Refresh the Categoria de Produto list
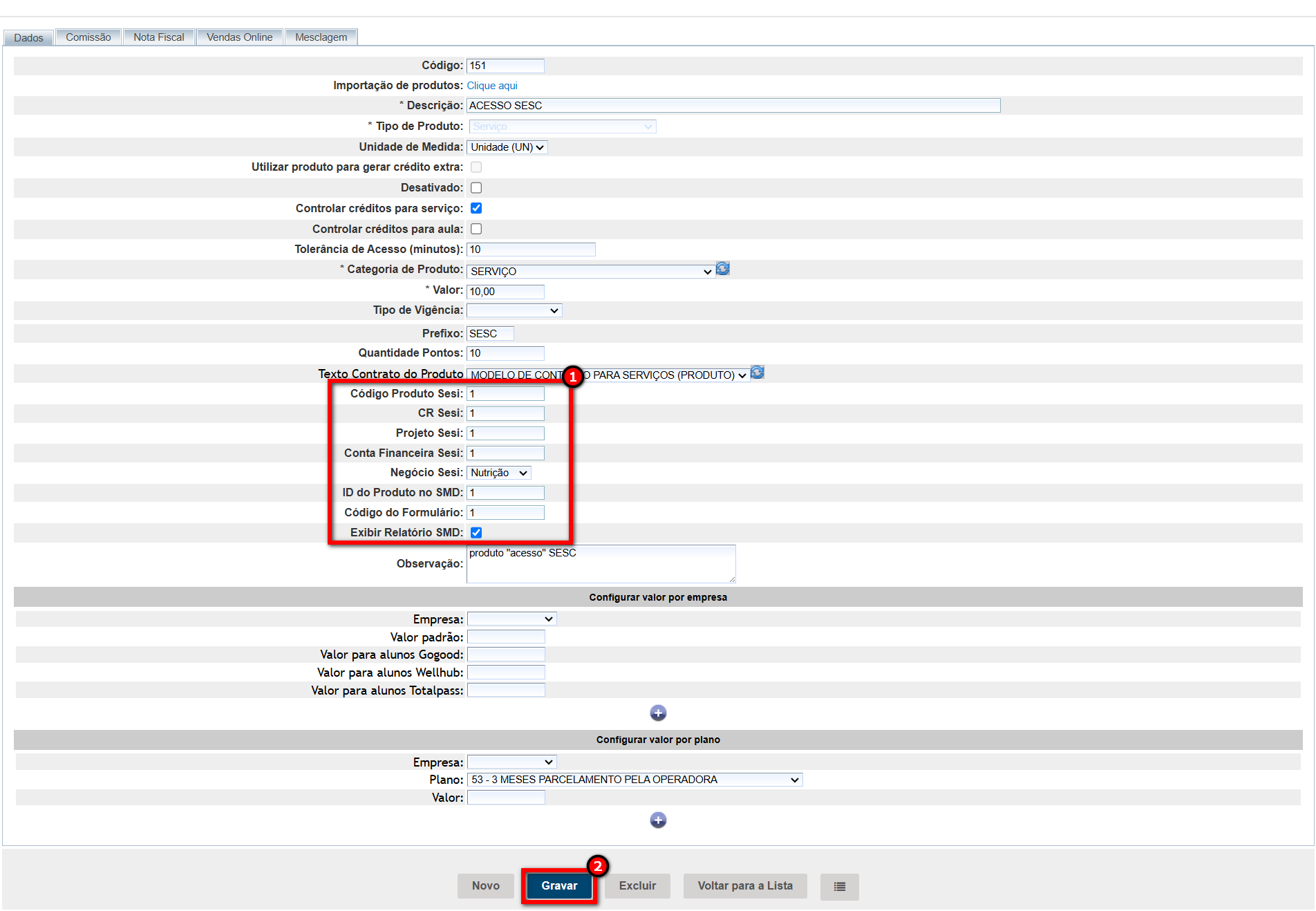The height and width of the screenshot is (911, 1316). [722, 269]
